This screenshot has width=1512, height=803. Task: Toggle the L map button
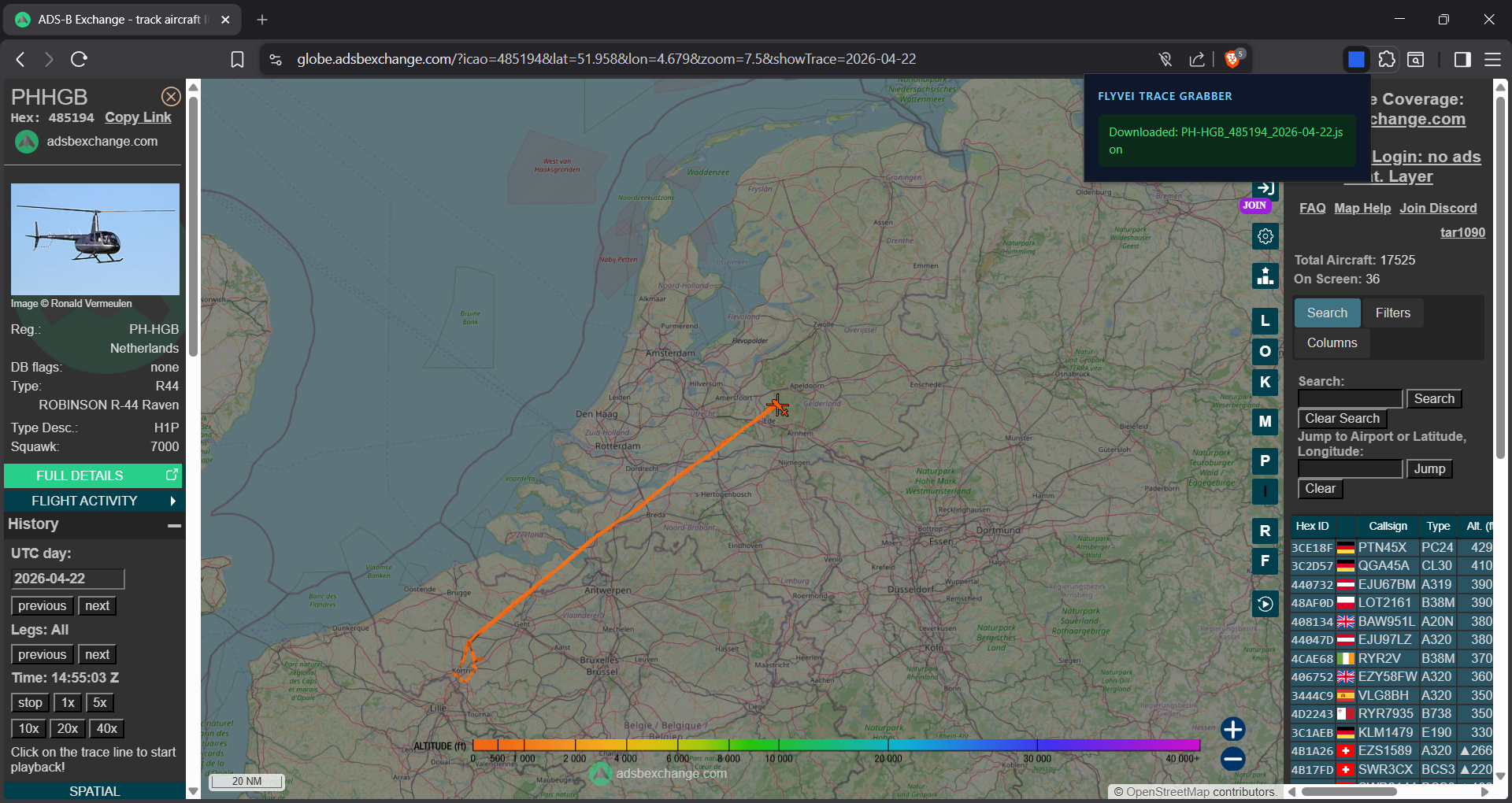click(x=1266, y=320)
